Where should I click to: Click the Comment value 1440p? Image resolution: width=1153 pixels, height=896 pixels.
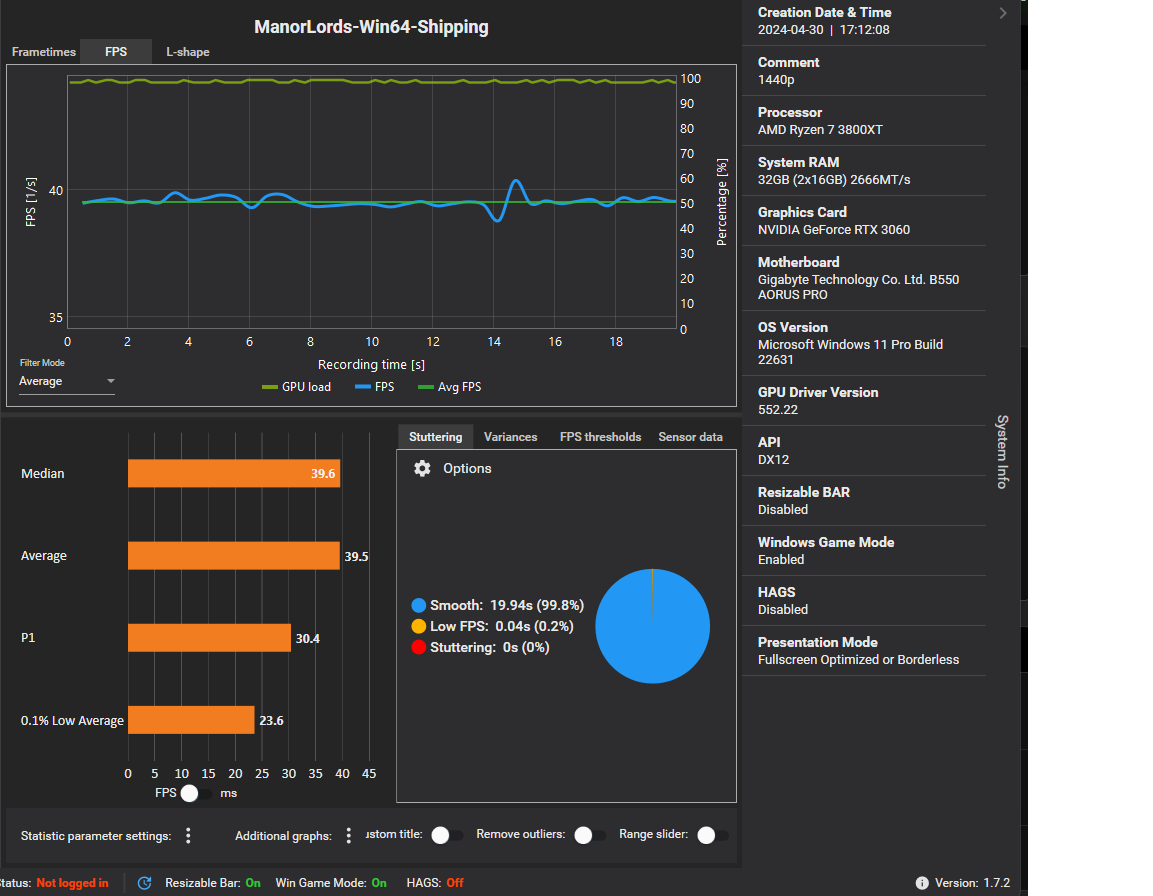click(776, 79)
